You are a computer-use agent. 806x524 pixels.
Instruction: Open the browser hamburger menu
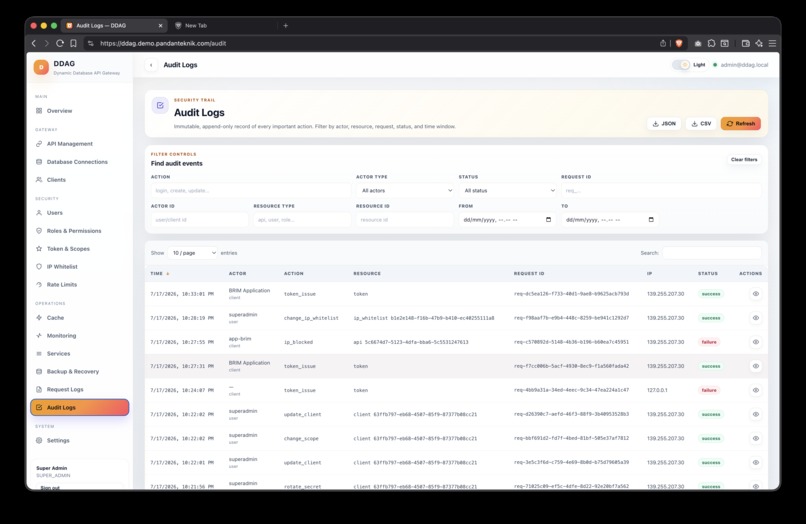click(772, 44)
